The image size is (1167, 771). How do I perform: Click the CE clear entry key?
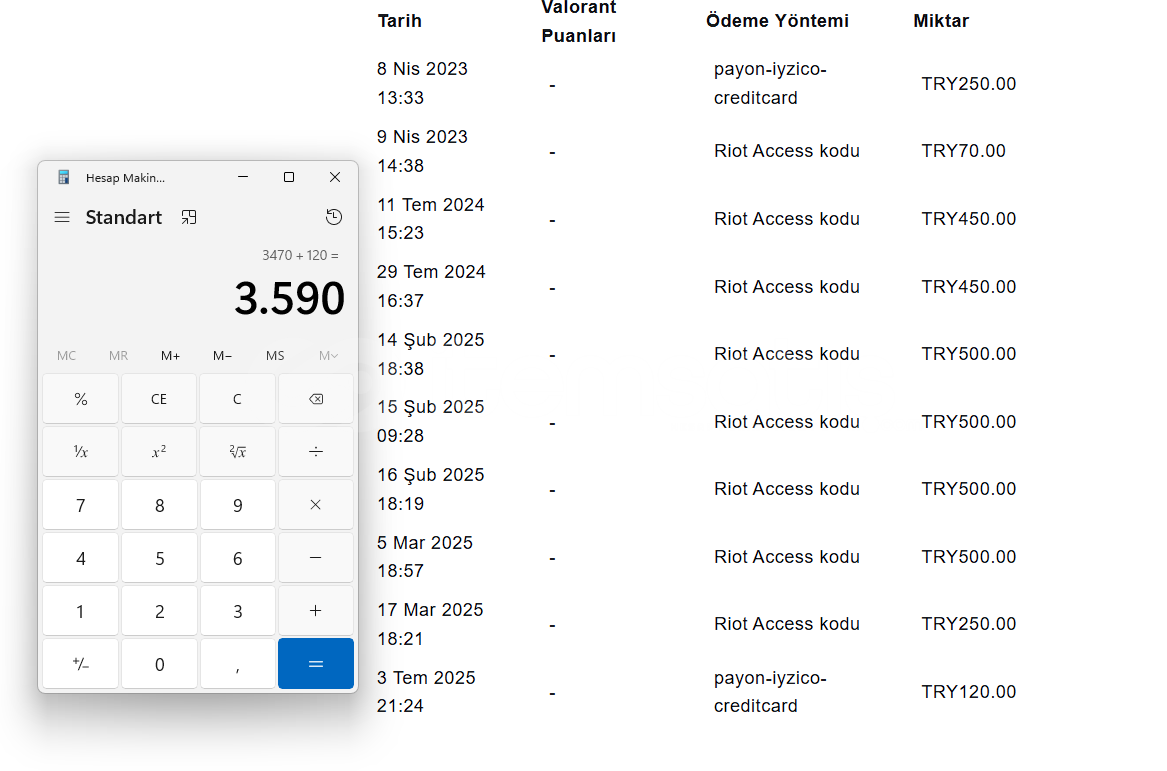tap(159, 399)
